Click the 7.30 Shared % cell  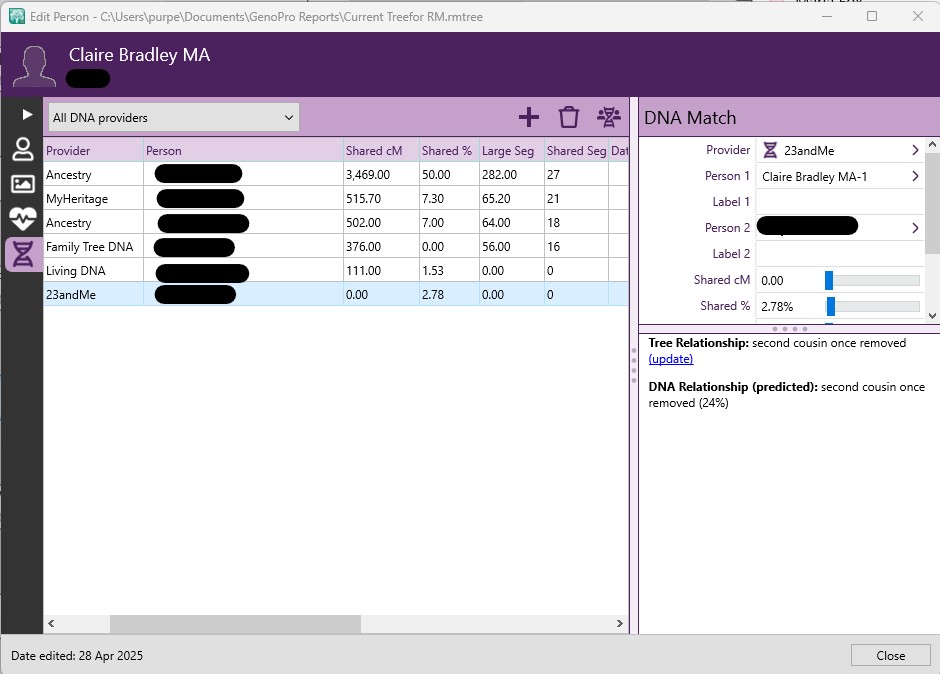pyautogui.click(x=449, y=198)
